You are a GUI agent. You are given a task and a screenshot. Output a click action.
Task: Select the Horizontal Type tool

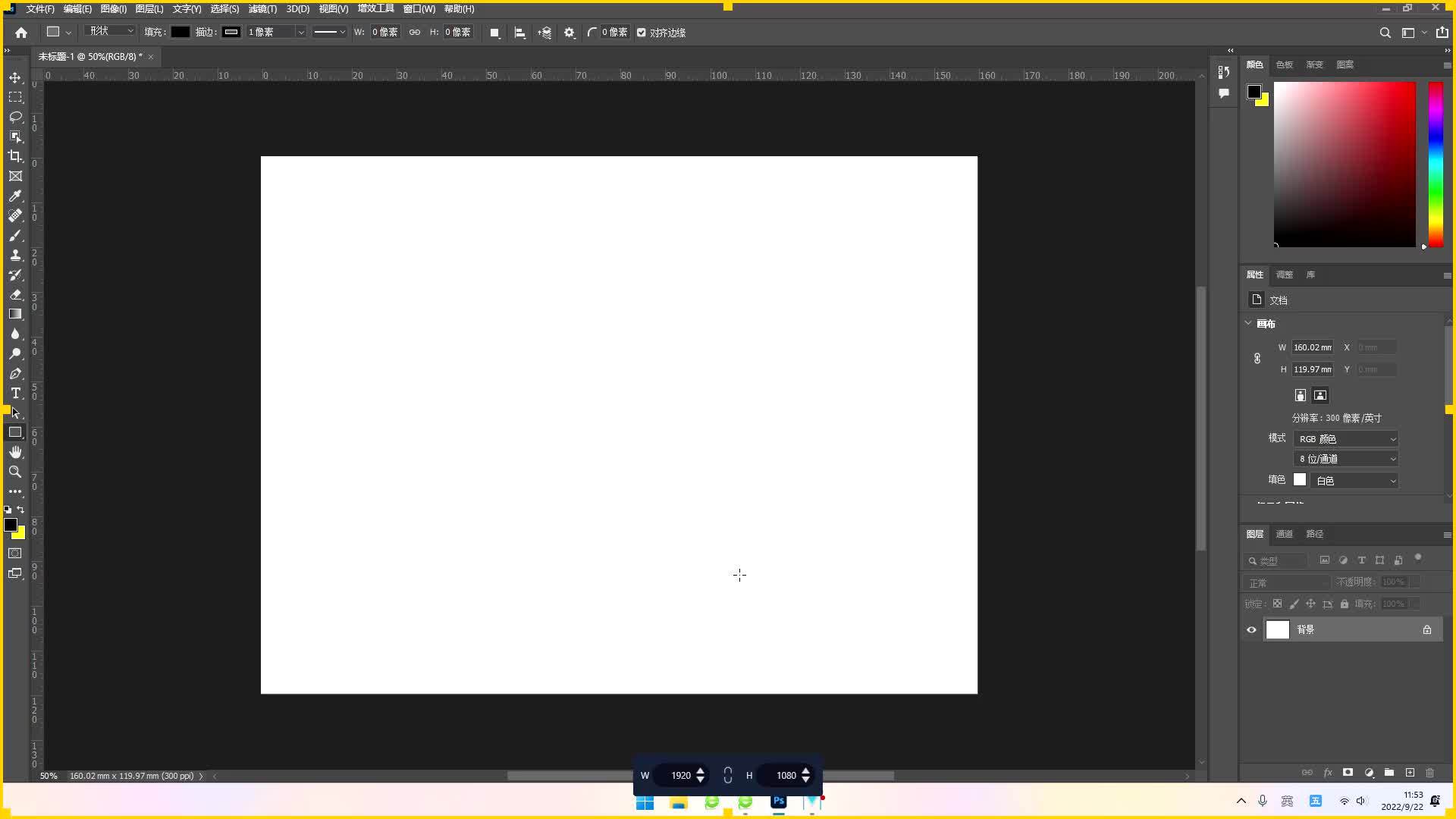[x=15, y=393]
